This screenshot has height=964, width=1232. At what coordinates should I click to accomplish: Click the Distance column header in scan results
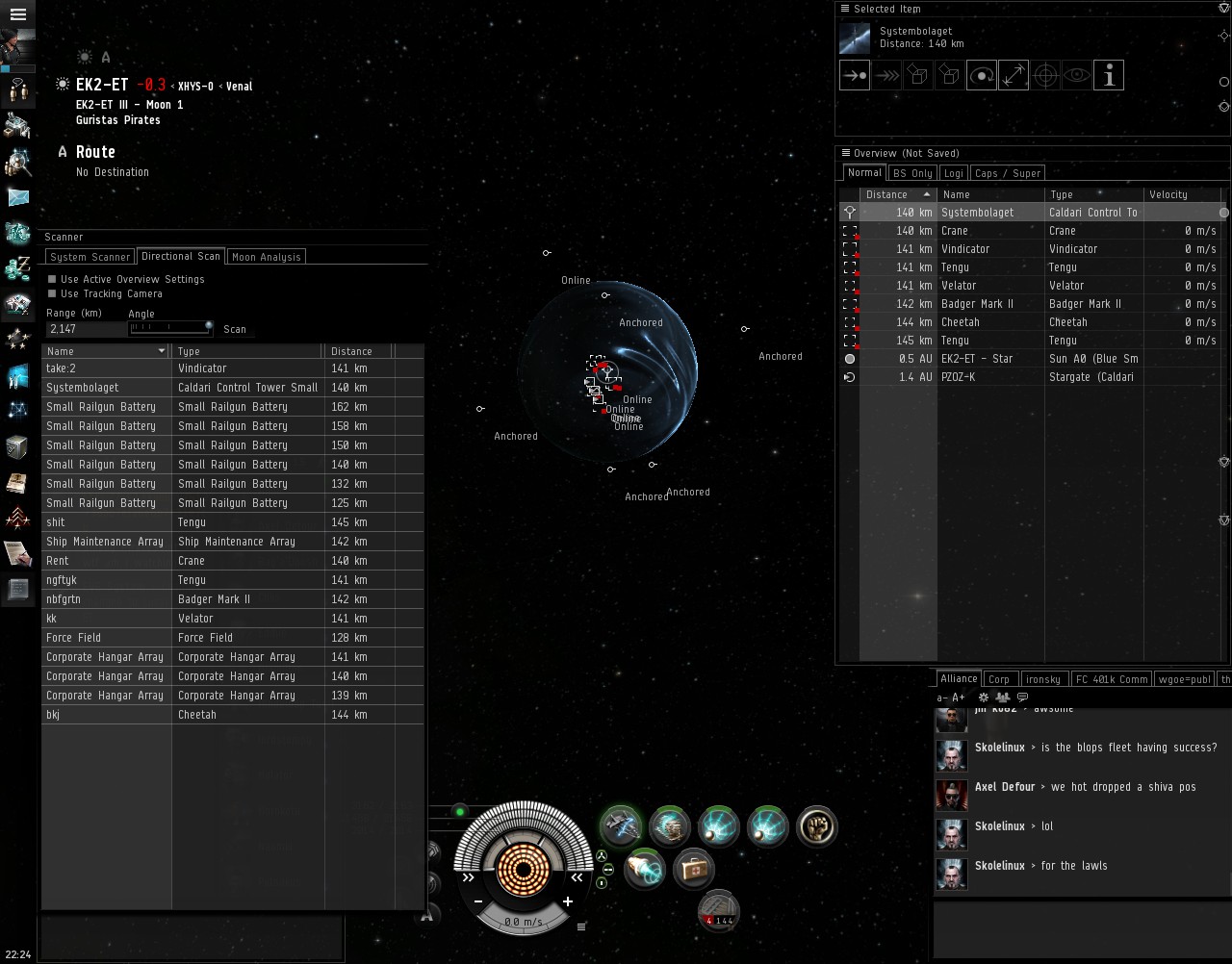(x=359, y=351)
